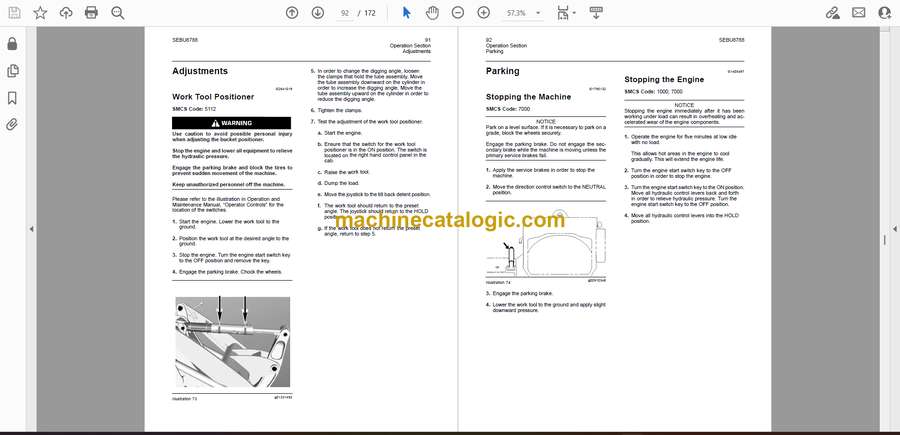
Task: Click the Parking heading
Action: point(502,71)
